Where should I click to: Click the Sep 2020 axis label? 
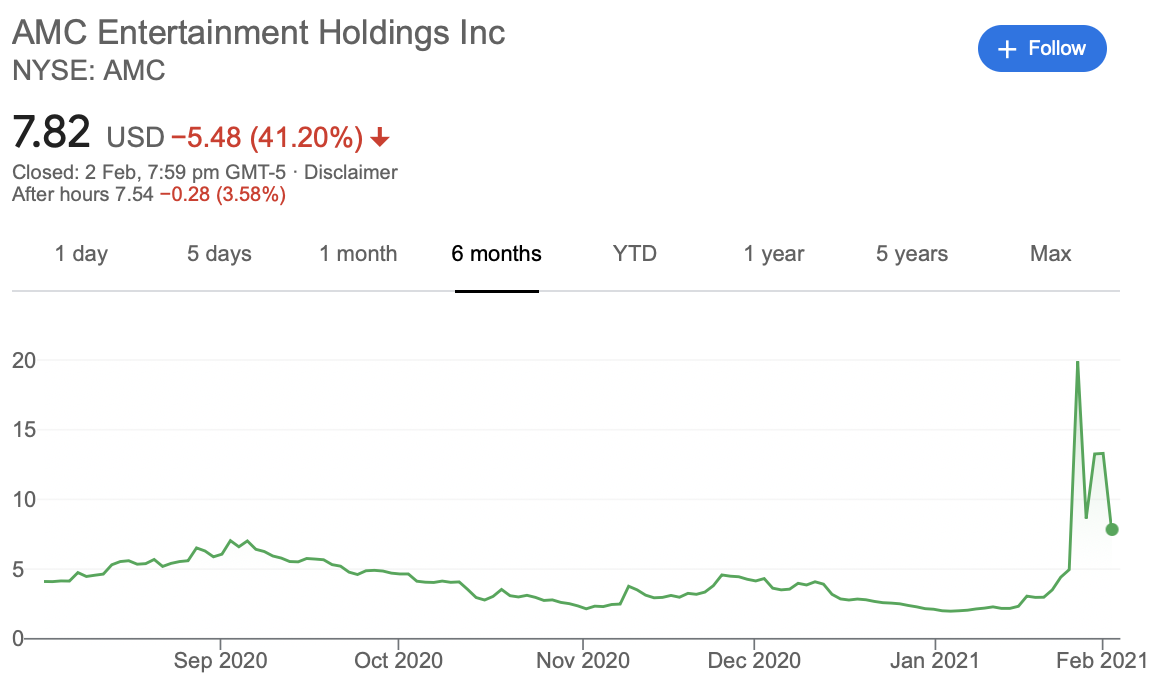(220, 660)
